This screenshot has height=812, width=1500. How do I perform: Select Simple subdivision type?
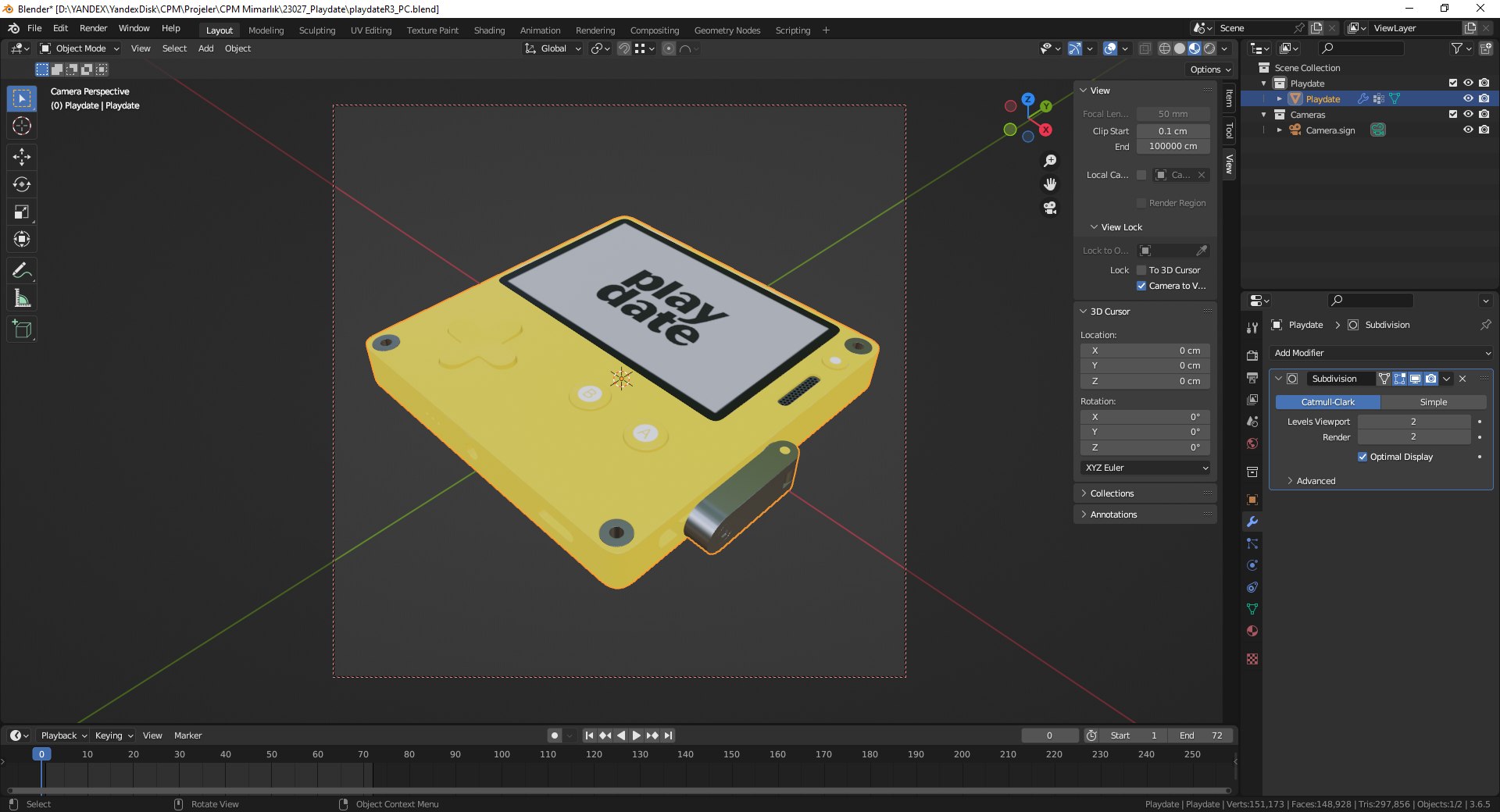click(1434, 402)
